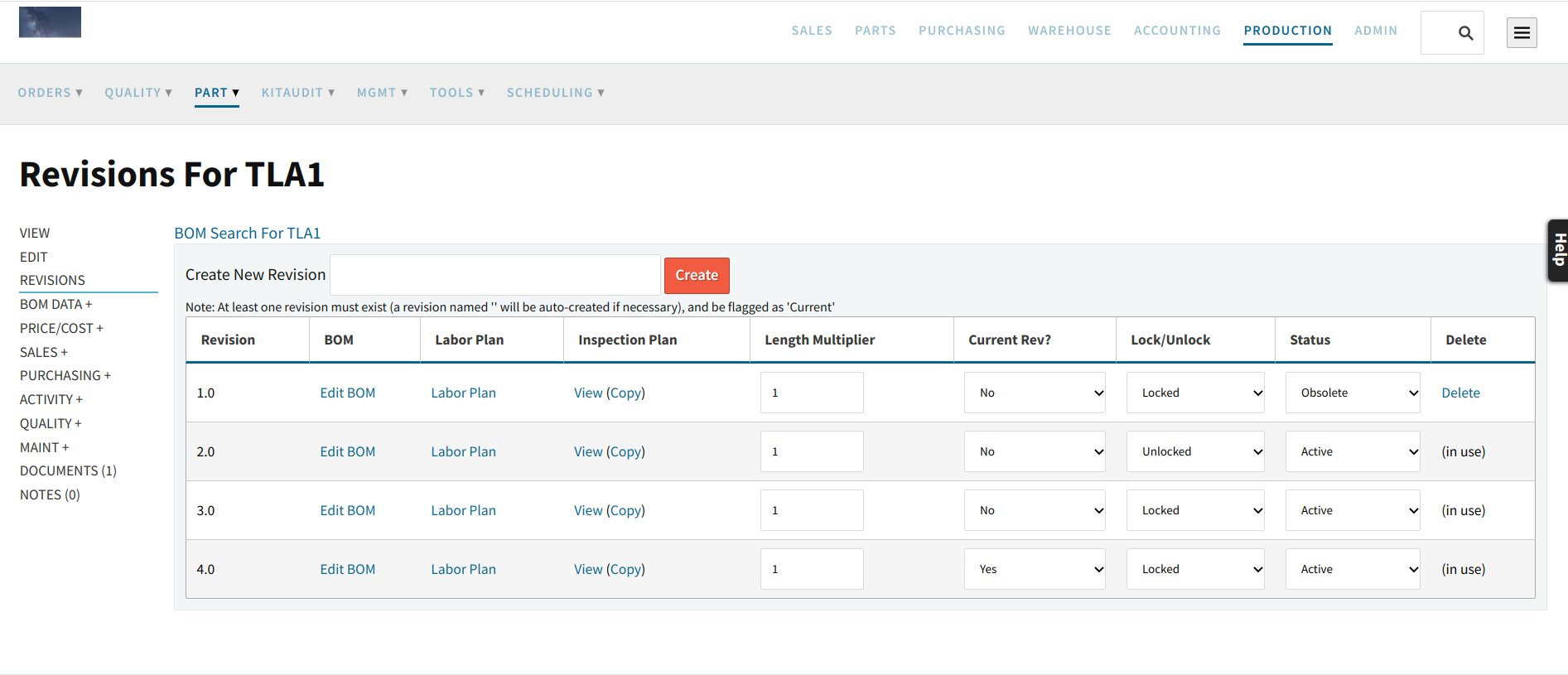The width and height of the screenshot is (1568, 675).
Task: Expand the Orders submenu dropdown
Action: (51, 93)
